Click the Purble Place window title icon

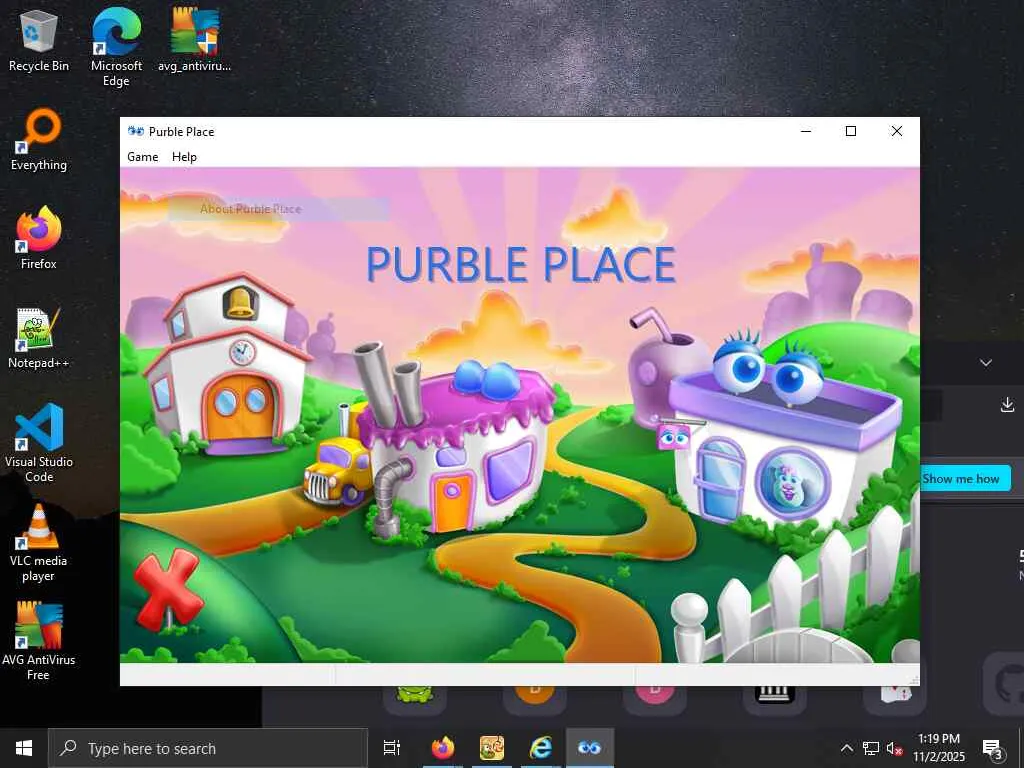[136, 131]
